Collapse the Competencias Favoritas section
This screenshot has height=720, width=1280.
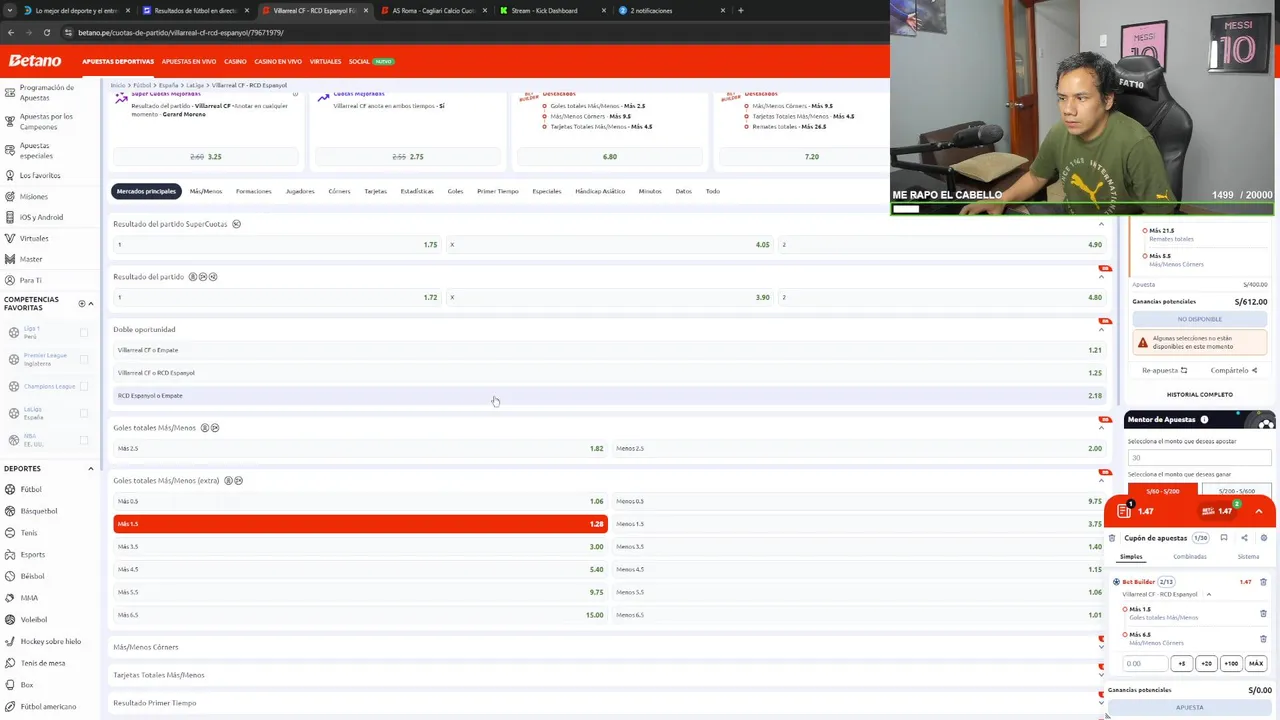(x=90, y=303)
